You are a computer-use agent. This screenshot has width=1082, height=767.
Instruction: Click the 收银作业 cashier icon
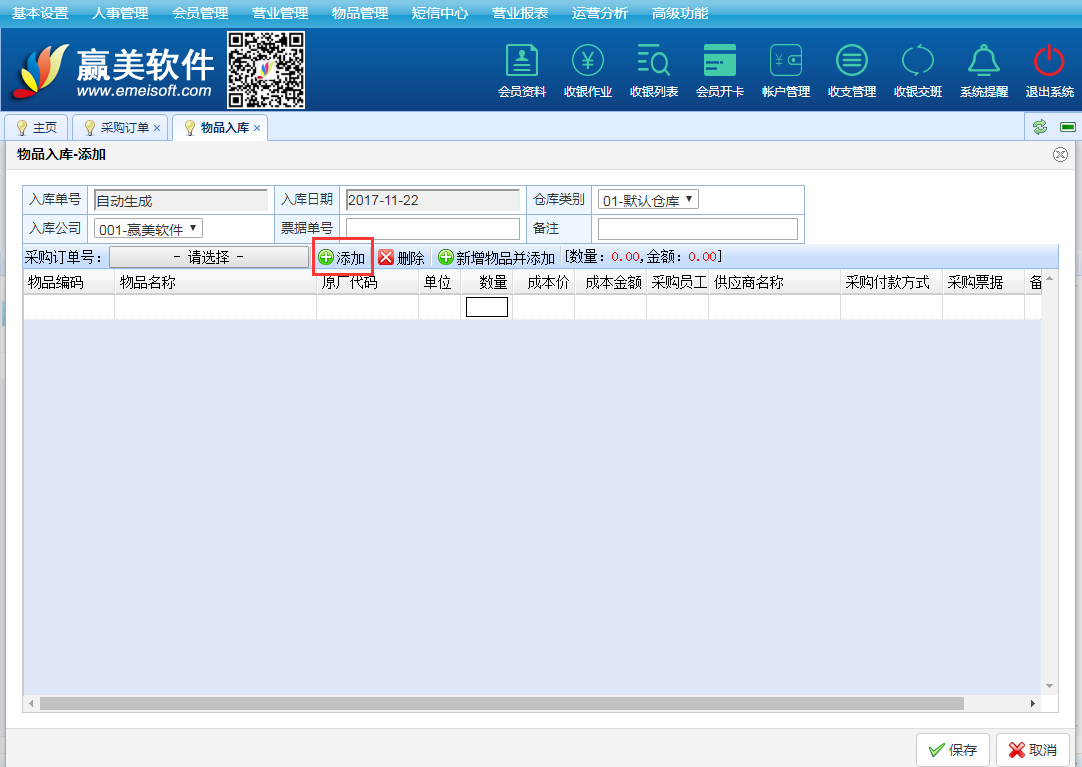[588, 62]
